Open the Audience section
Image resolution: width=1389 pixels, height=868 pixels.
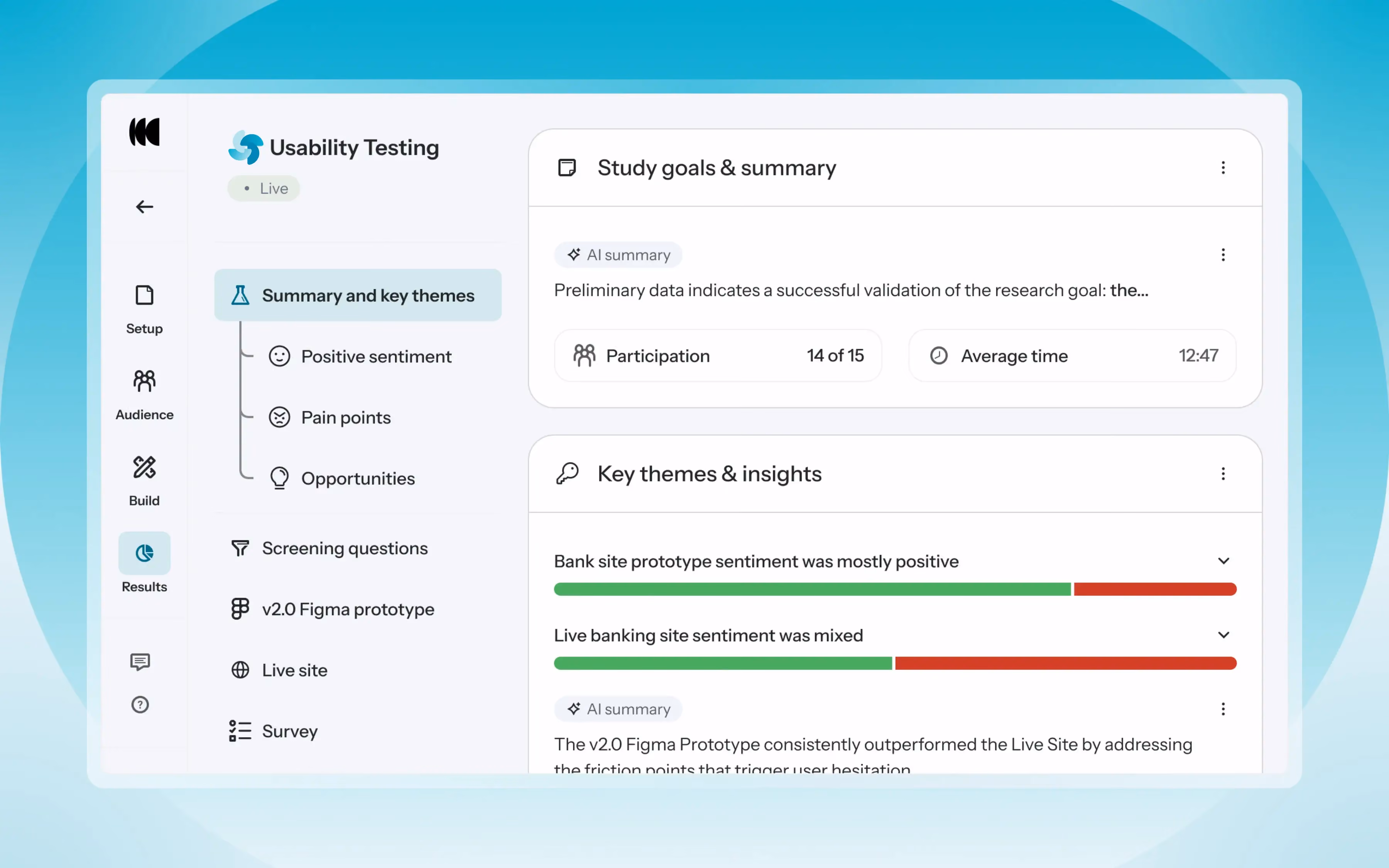[x=144, y=395]
